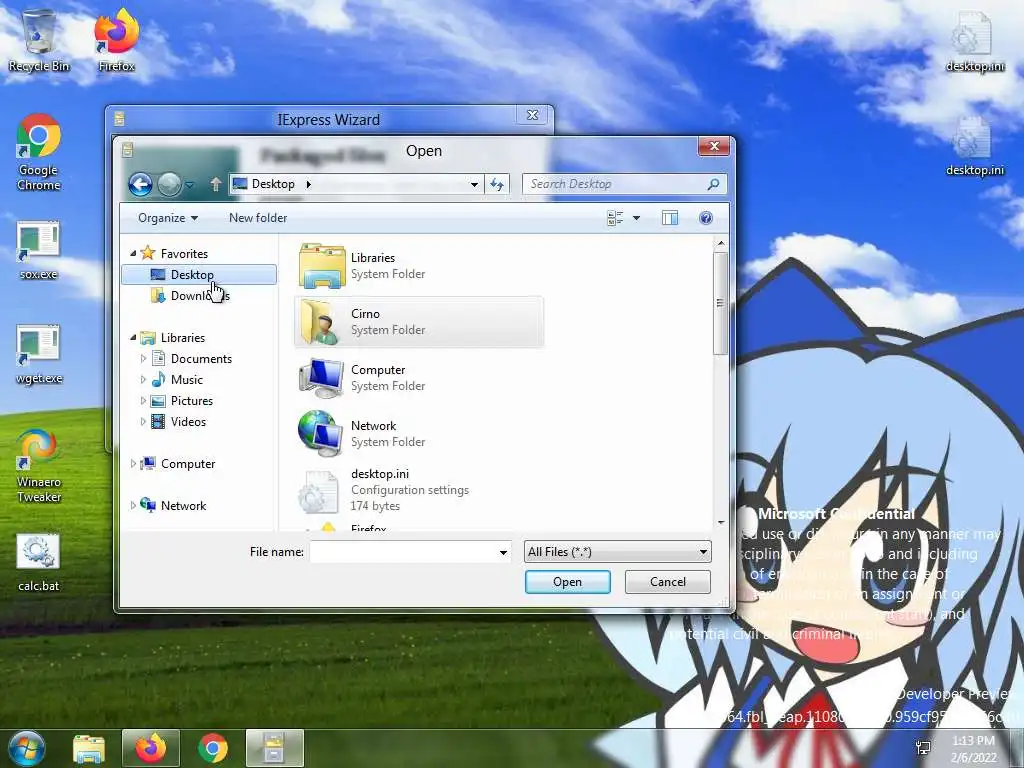This screenshot has width=1024, height=768.
Task: Open the Help icon in the toolbar
Action: [705, 218]
